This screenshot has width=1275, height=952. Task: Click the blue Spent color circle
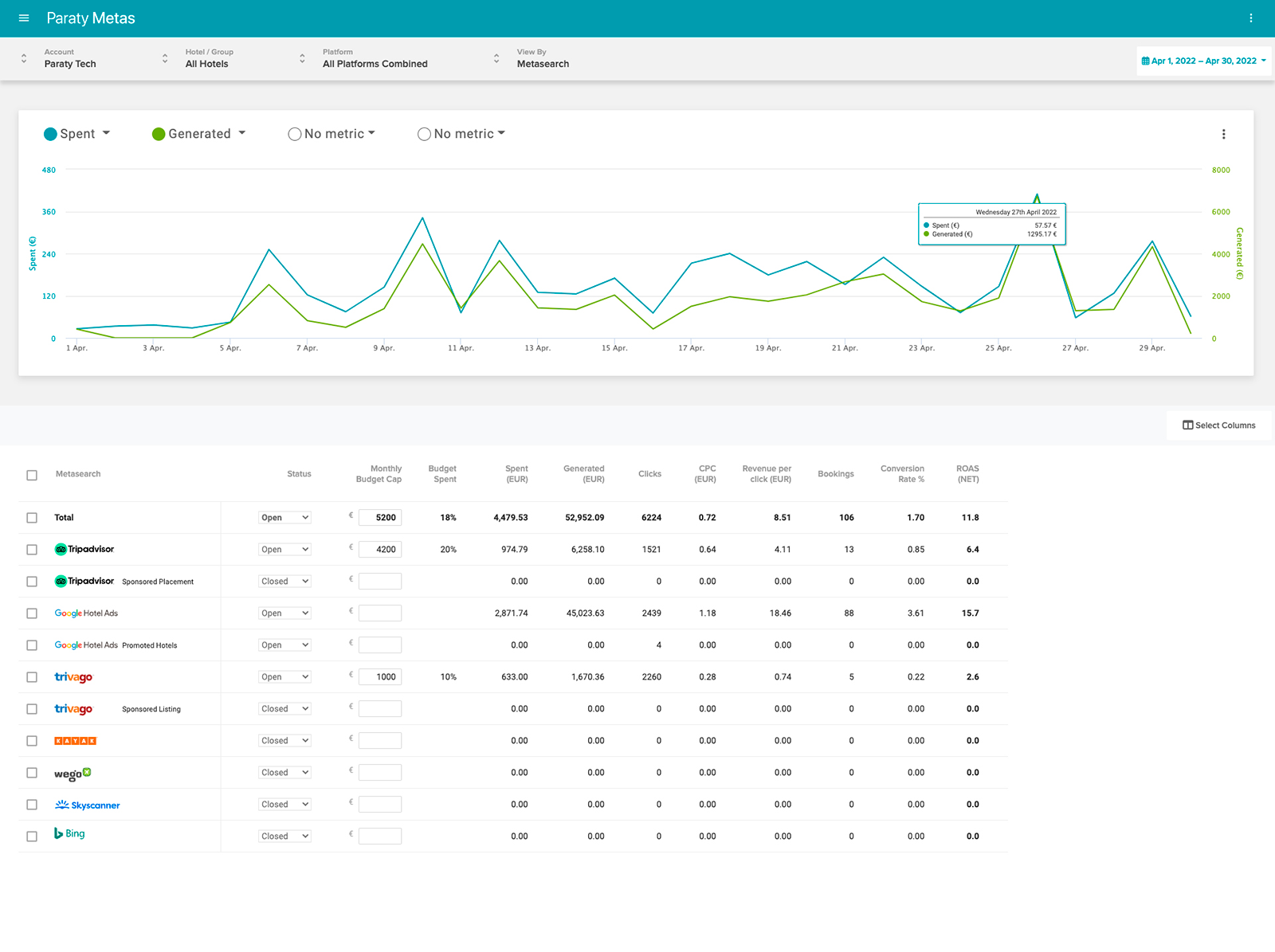point(50,134)
